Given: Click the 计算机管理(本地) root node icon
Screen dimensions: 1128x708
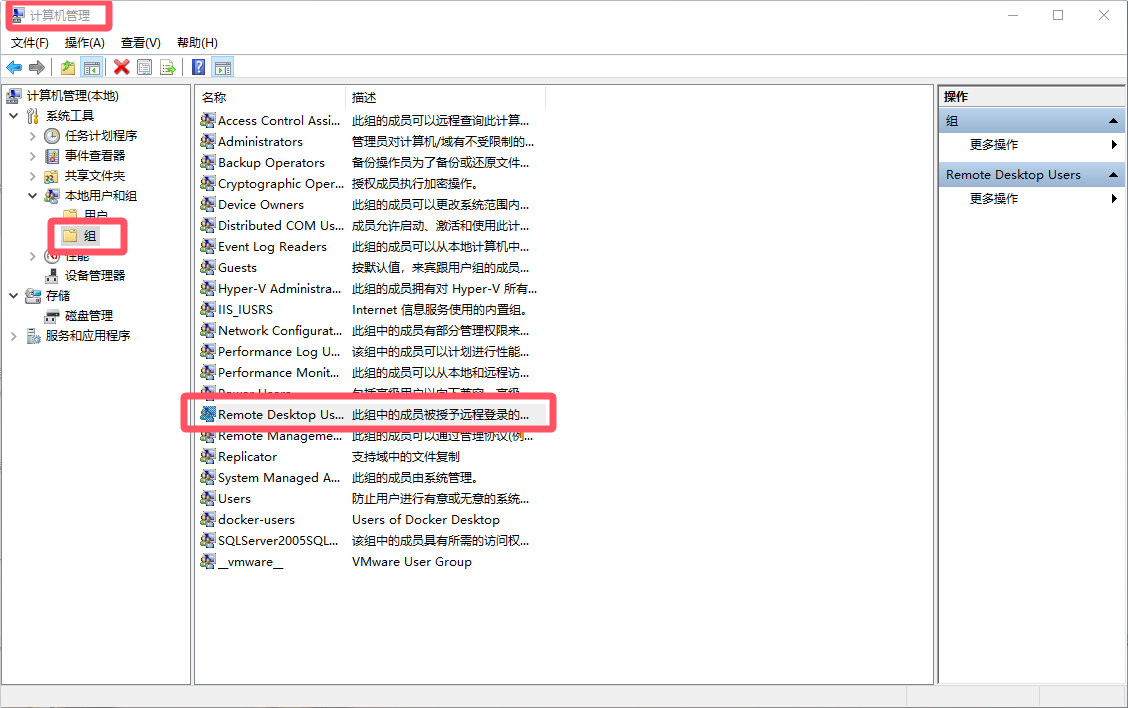Looking at the screenshot, I should click(14, 96).
